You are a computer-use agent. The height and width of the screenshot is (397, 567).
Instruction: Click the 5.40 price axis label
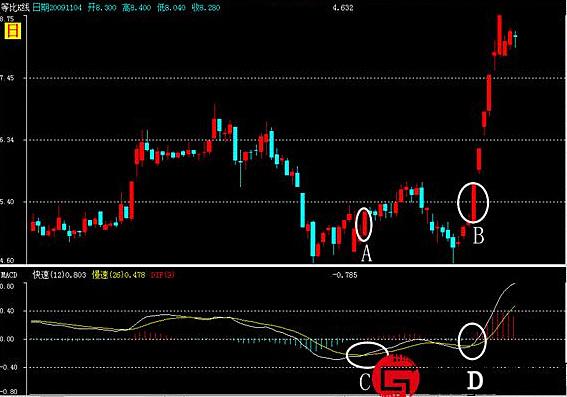pyautogui.click(x=7, y=202)
